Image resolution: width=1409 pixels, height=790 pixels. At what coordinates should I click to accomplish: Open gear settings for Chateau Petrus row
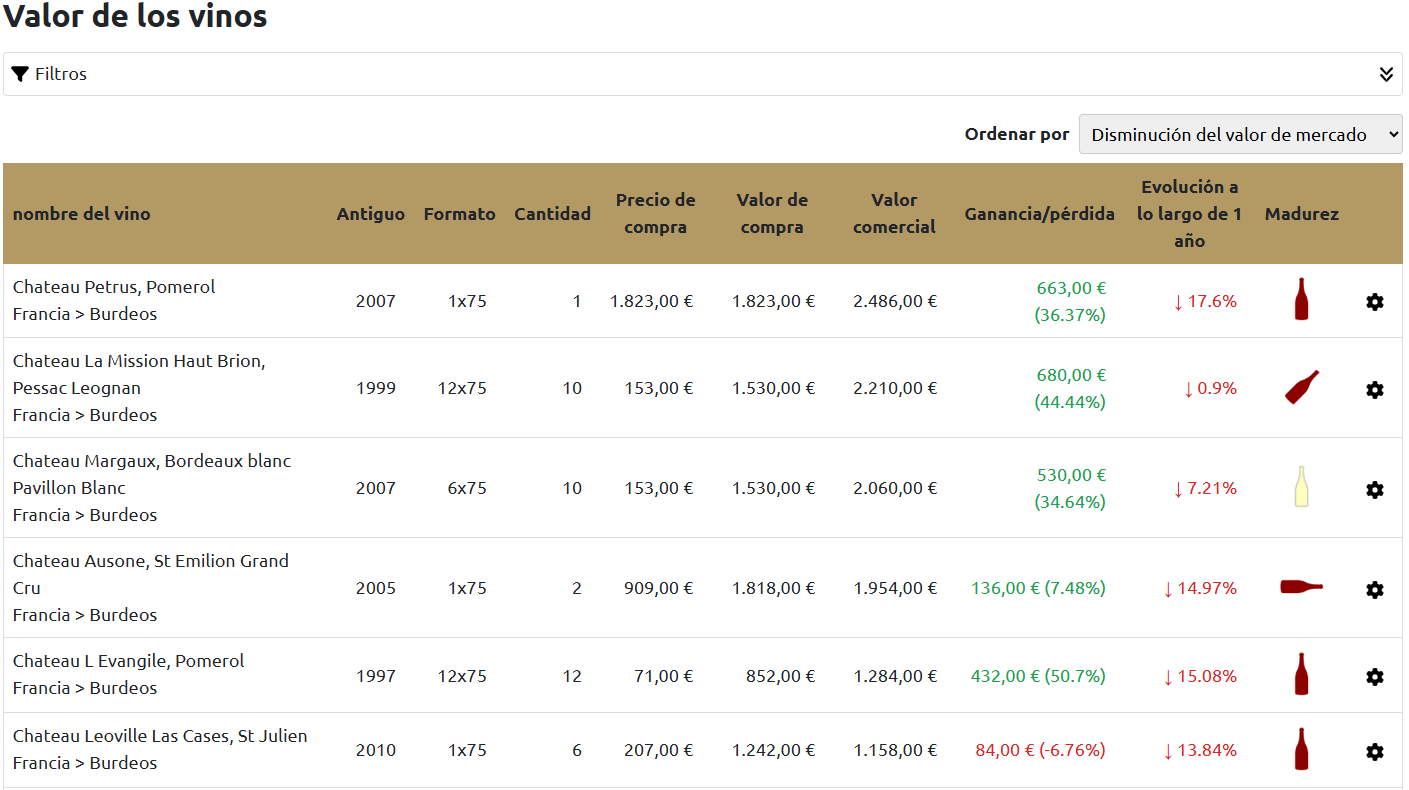pyautogui.click(x=1375, y=301)
